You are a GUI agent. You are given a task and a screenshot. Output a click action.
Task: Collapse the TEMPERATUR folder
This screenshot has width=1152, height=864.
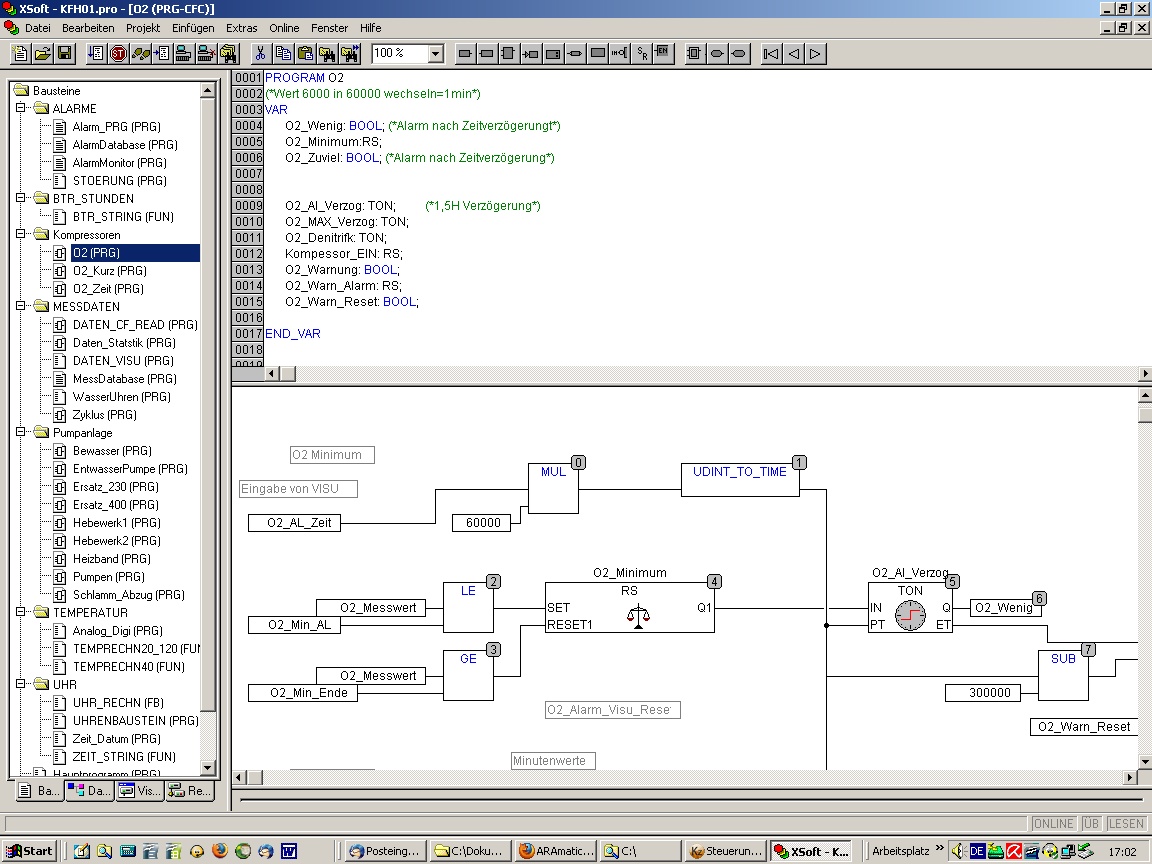(21, 612)
